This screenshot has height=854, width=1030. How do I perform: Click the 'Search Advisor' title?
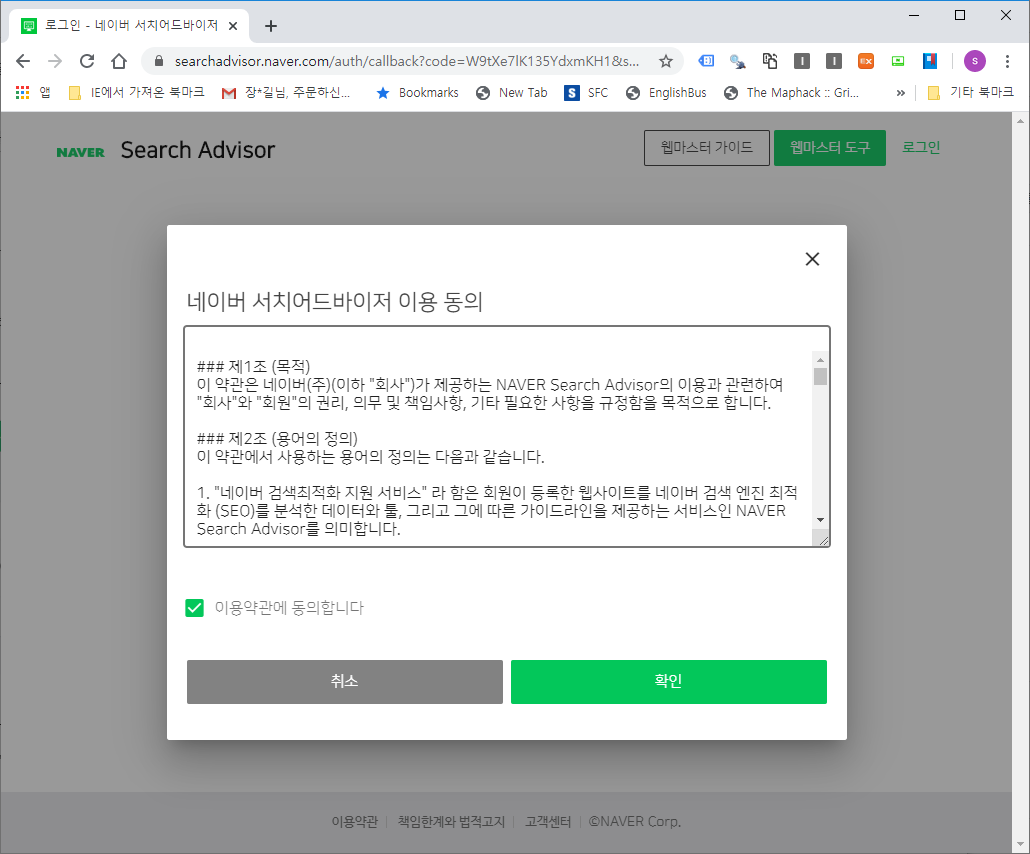tap(198, 150)
